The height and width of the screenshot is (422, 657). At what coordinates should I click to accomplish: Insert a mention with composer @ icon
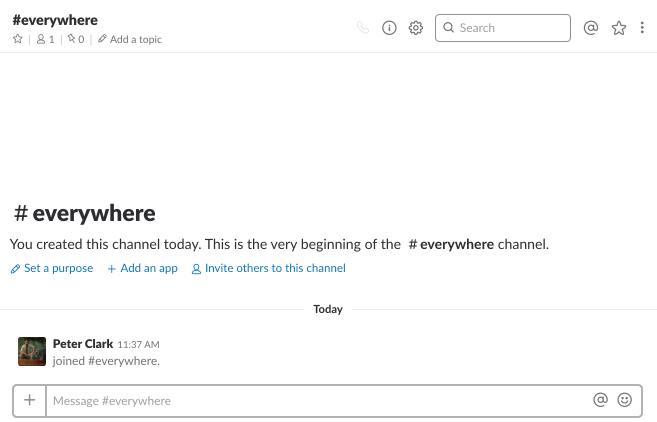tap(600, 400)
